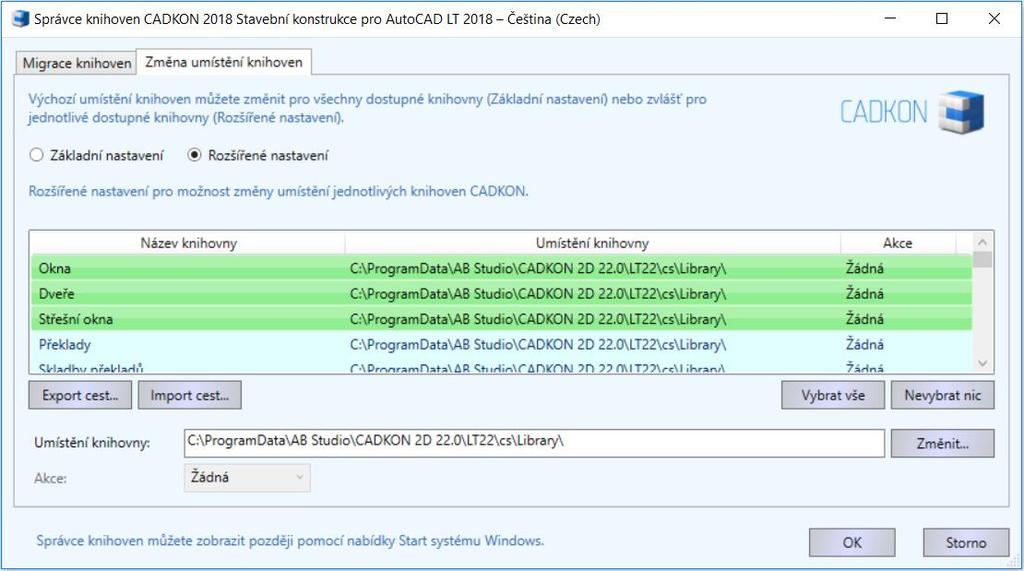
Task: Click the Export cest... button
Action: click(80, 395)
